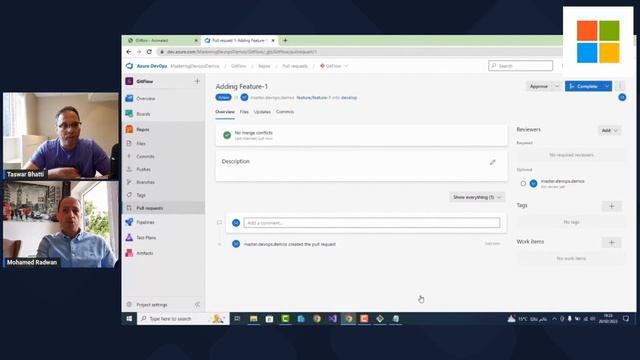Click the browser Back arrow
The height and width of the screenshot is (360, 640).
click(129, 52)
